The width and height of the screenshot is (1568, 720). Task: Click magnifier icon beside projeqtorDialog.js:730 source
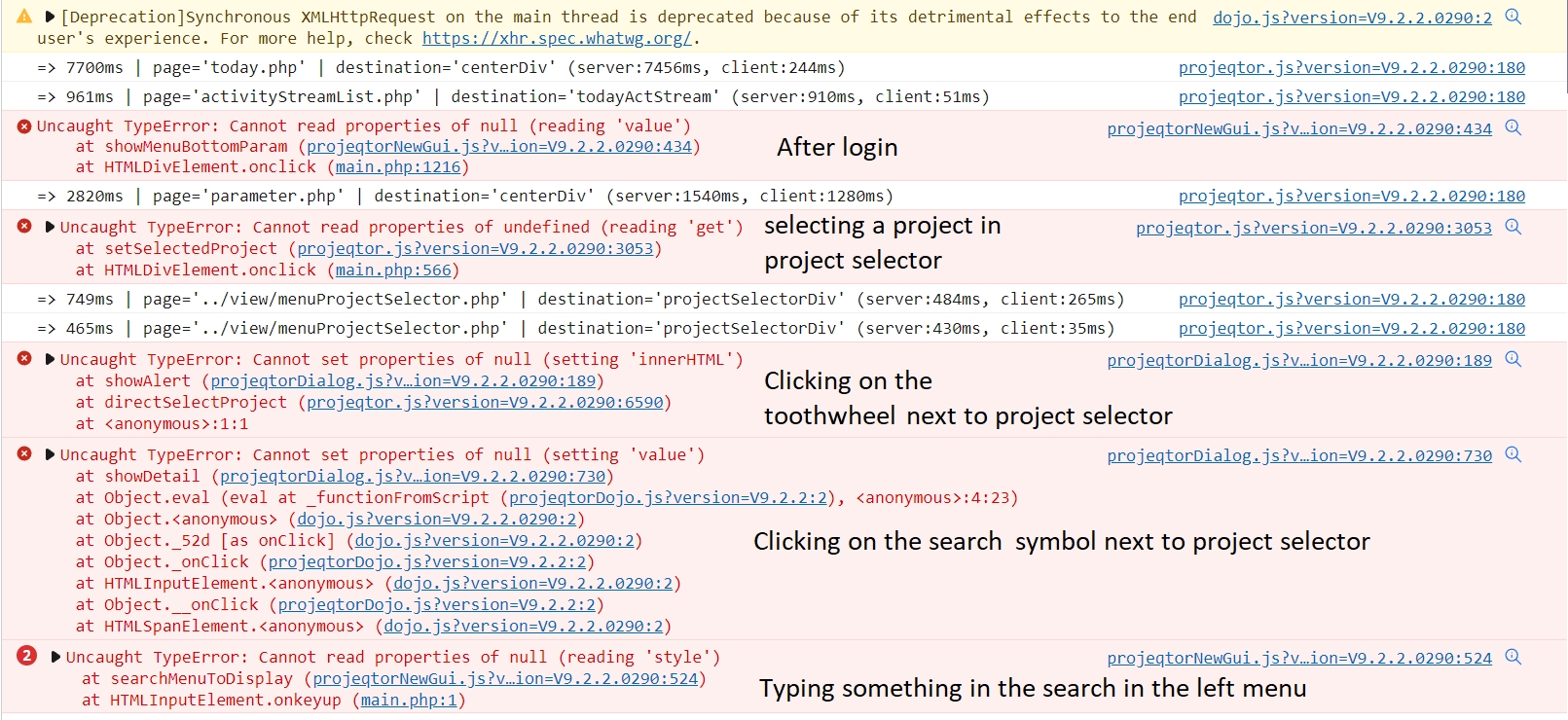[1513, 454]
